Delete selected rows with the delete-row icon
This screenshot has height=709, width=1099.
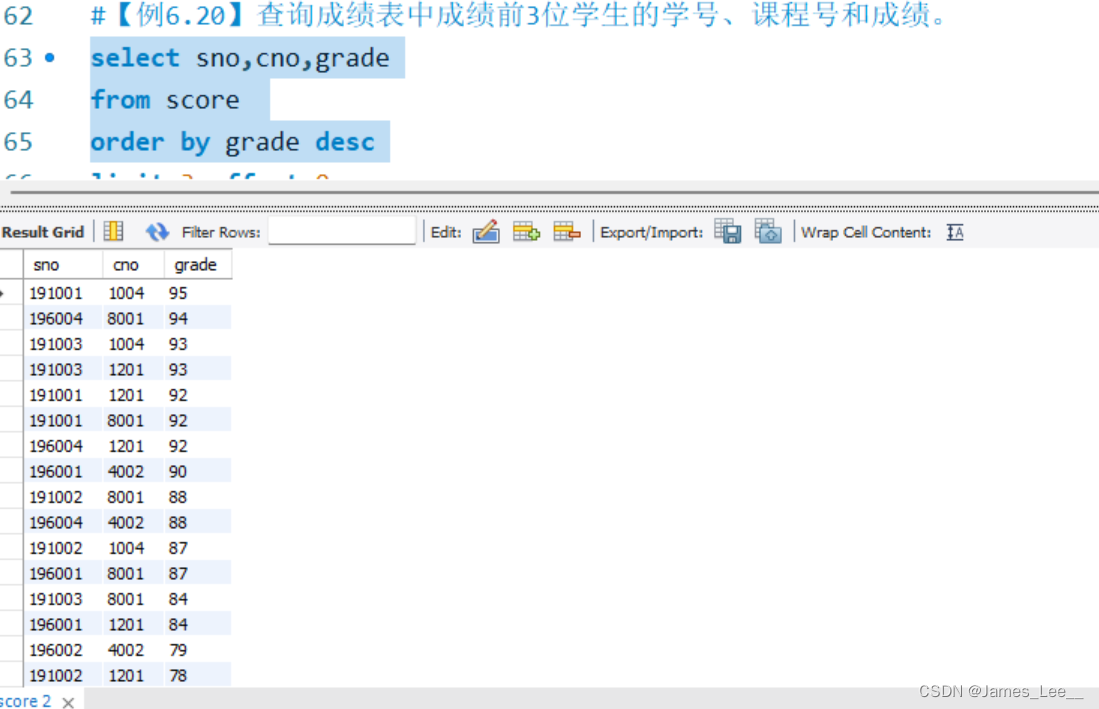click(x=567, y=231)
